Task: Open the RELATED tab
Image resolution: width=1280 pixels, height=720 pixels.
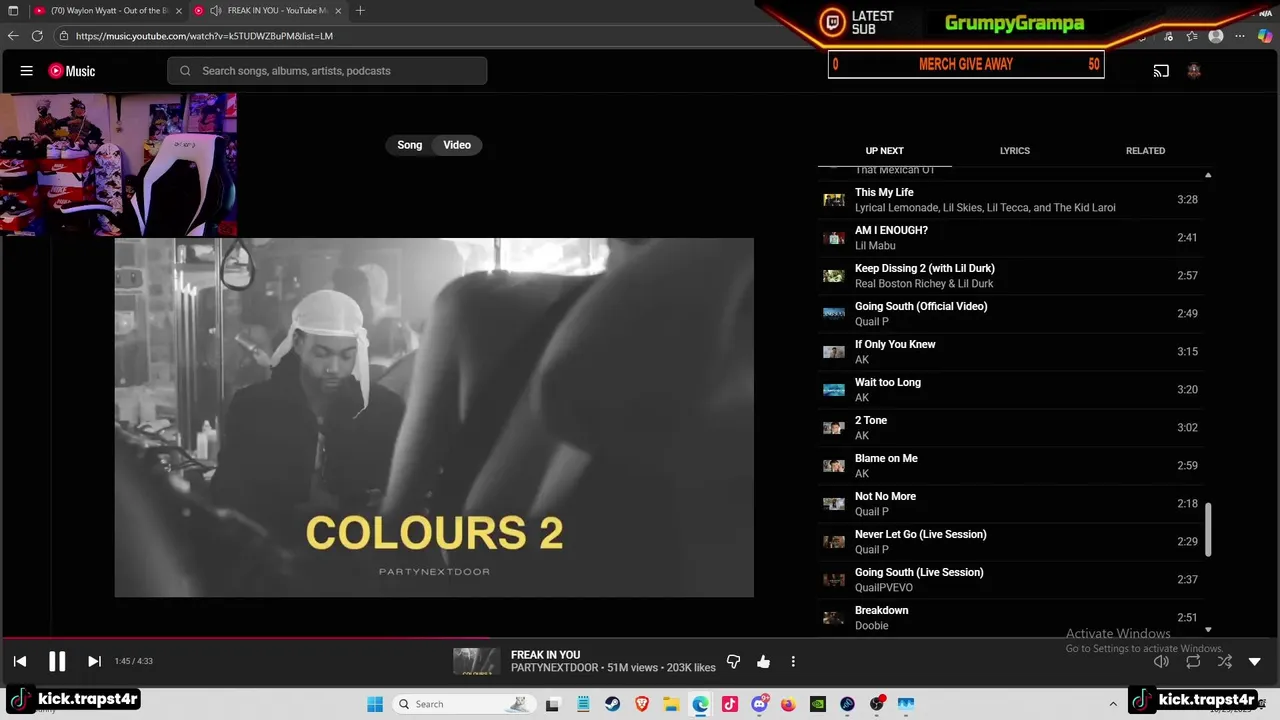Action: pos(1145,151)
